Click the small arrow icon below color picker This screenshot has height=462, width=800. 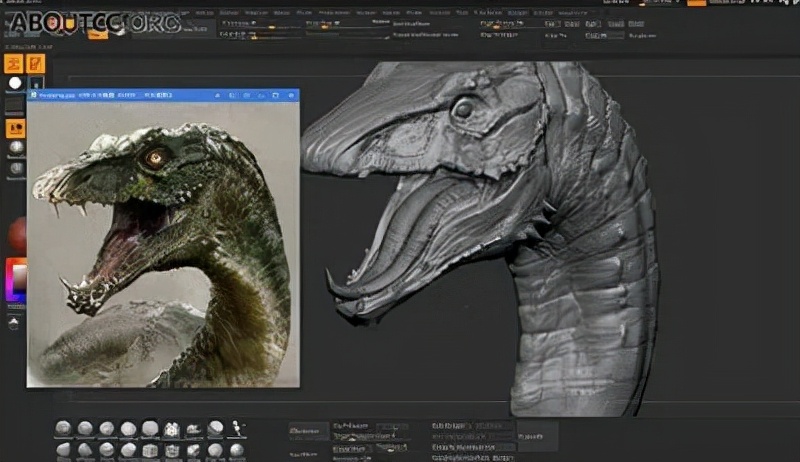click(x=15, y=322)
